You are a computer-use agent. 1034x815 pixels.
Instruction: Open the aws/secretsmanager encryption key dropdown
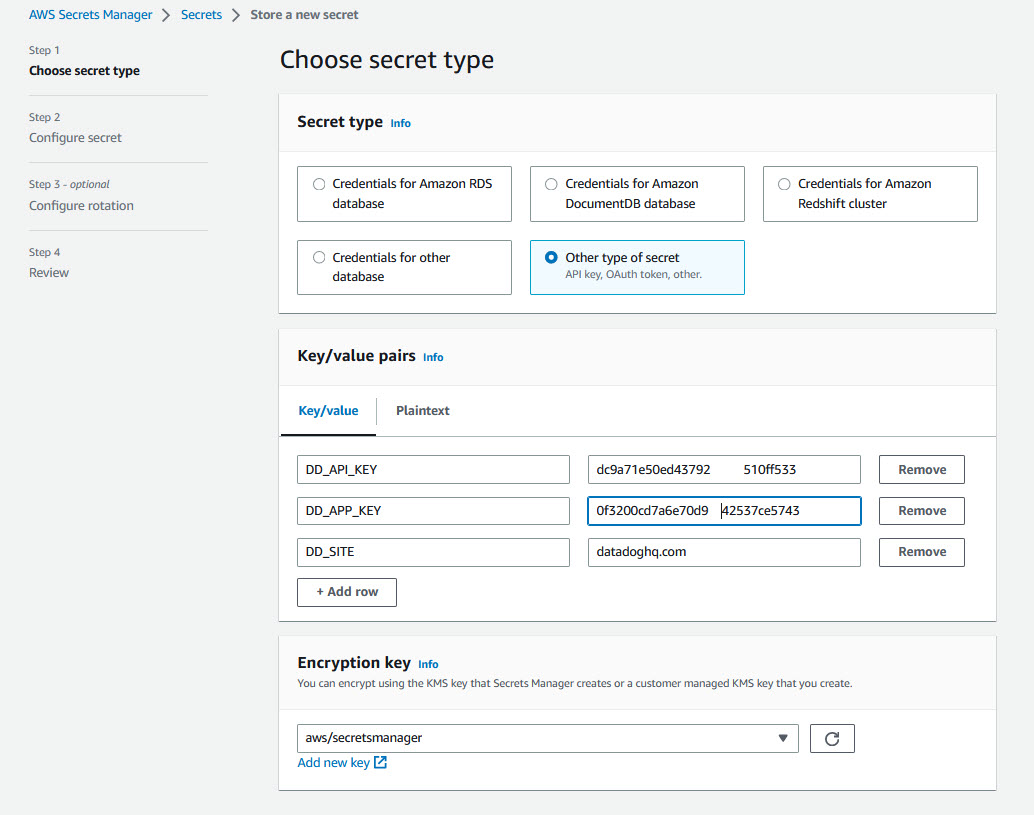547,739
